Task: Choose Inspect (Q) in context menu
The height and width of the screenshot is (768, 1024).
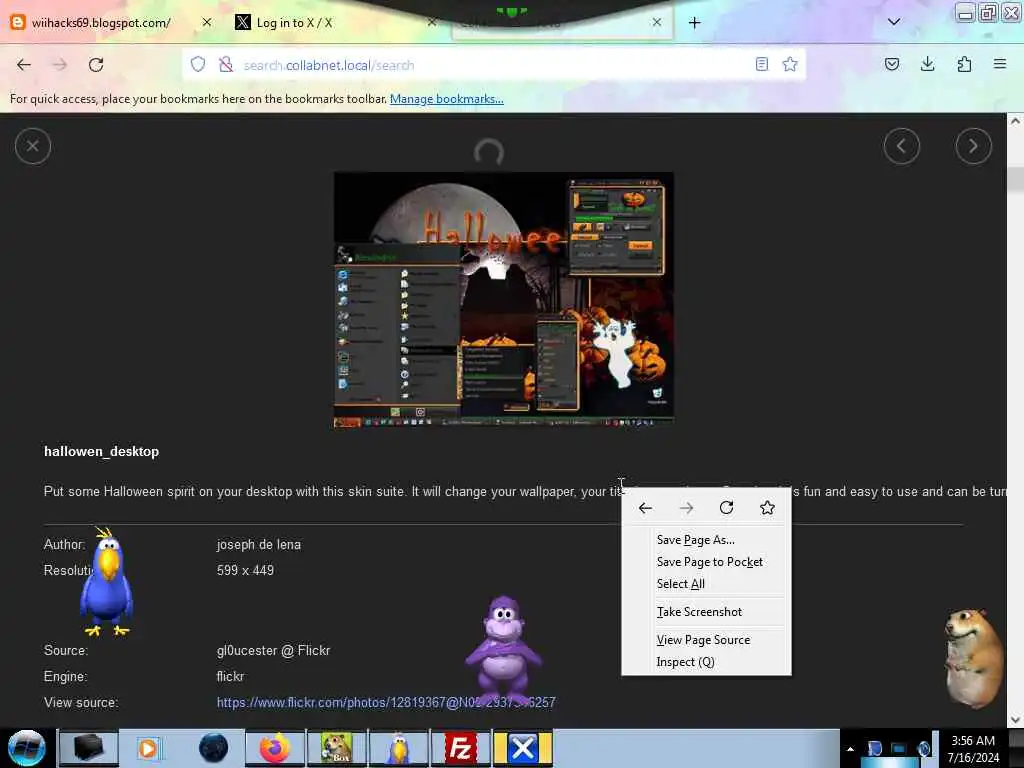Action: click(x=706, y=662)
